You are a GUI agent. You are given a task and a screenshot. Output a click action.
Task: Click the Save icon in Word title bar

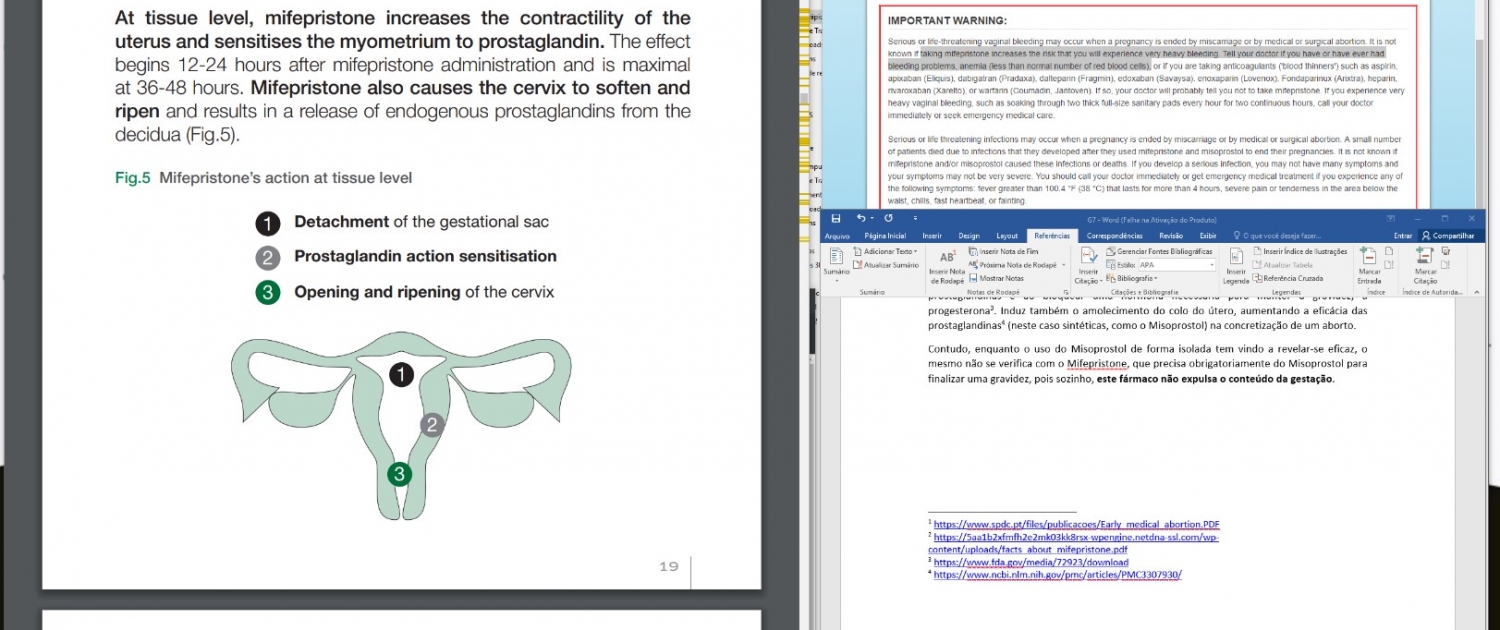point(836,218)
